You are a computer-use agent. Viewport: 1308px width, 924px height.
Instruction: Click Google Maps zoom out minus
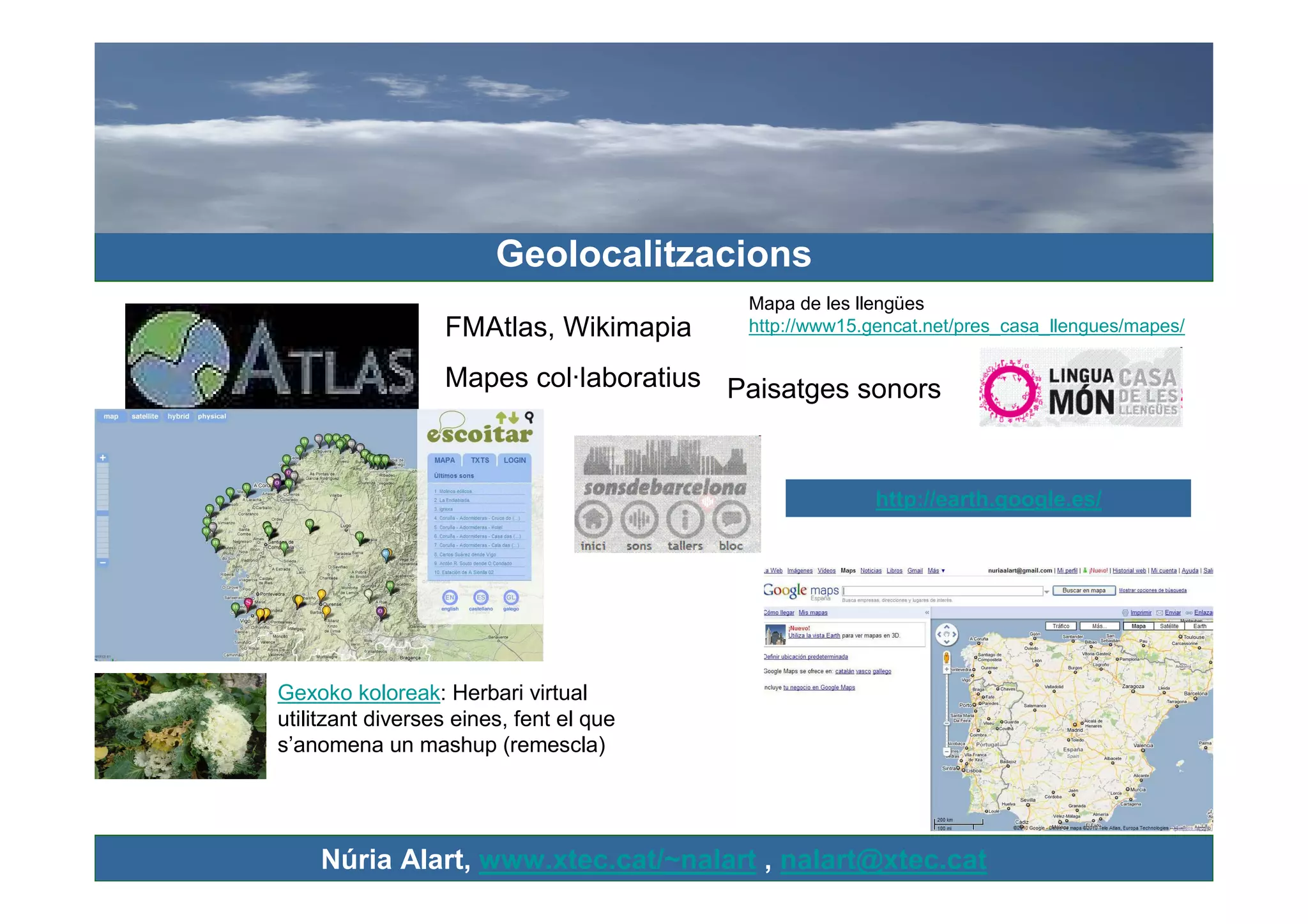point(947,752)
